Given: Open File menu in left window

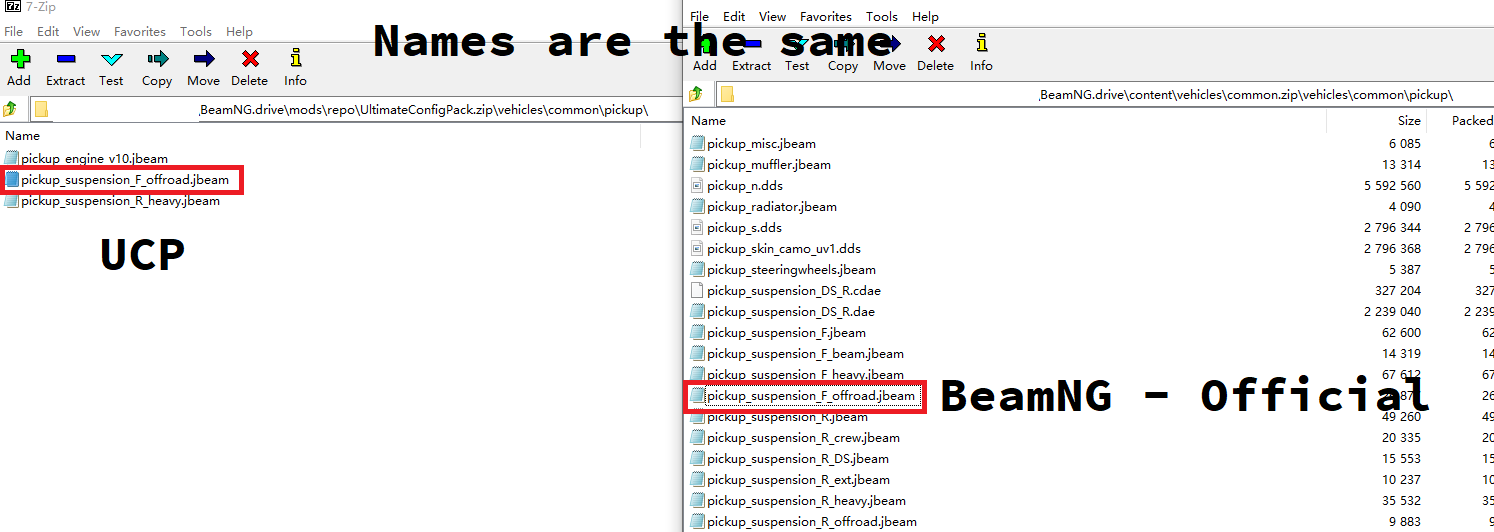Looking at the screenshot, I should (x=14, y=32).
